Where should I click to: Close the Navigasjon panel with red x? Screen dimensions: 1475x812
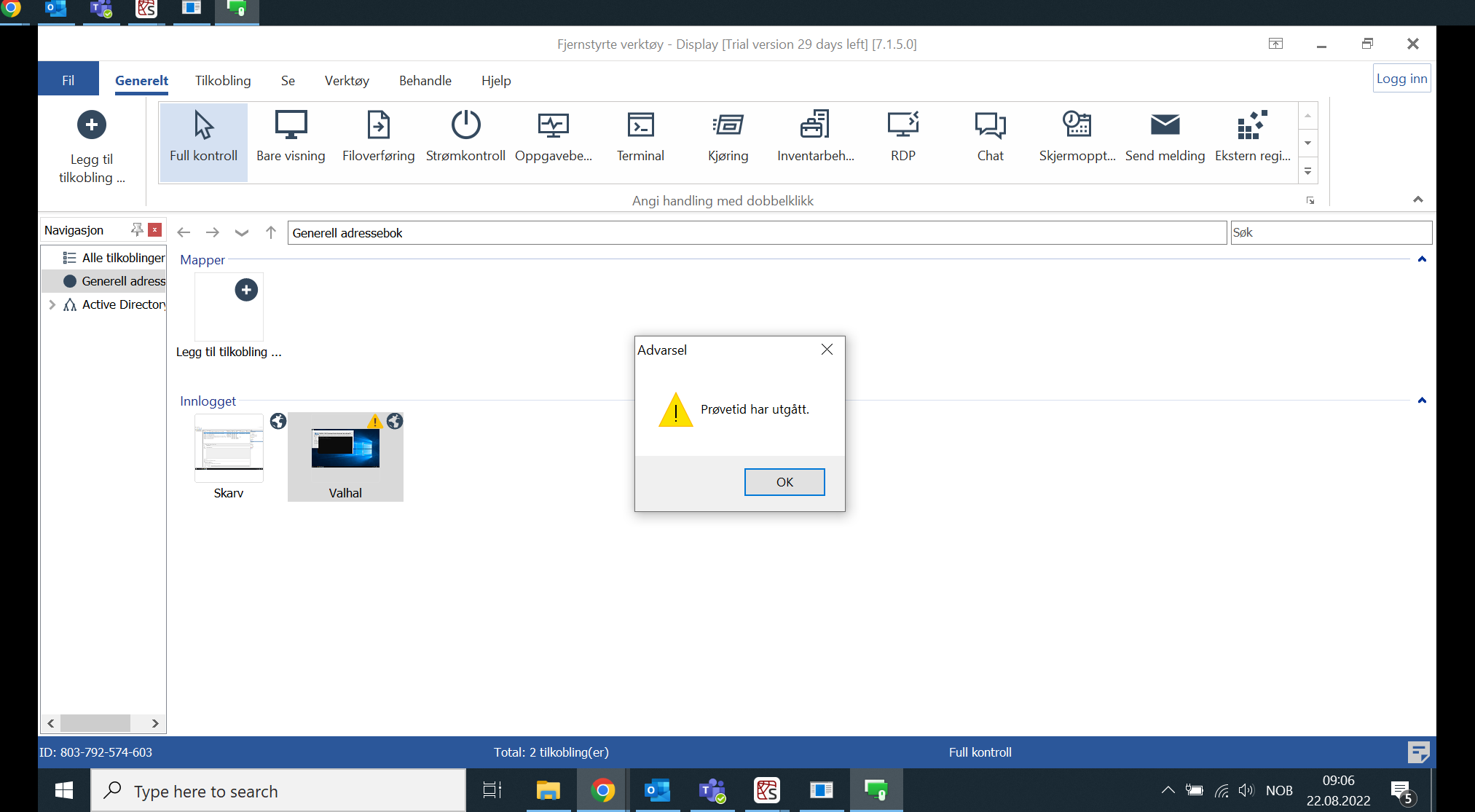[154, 229]
